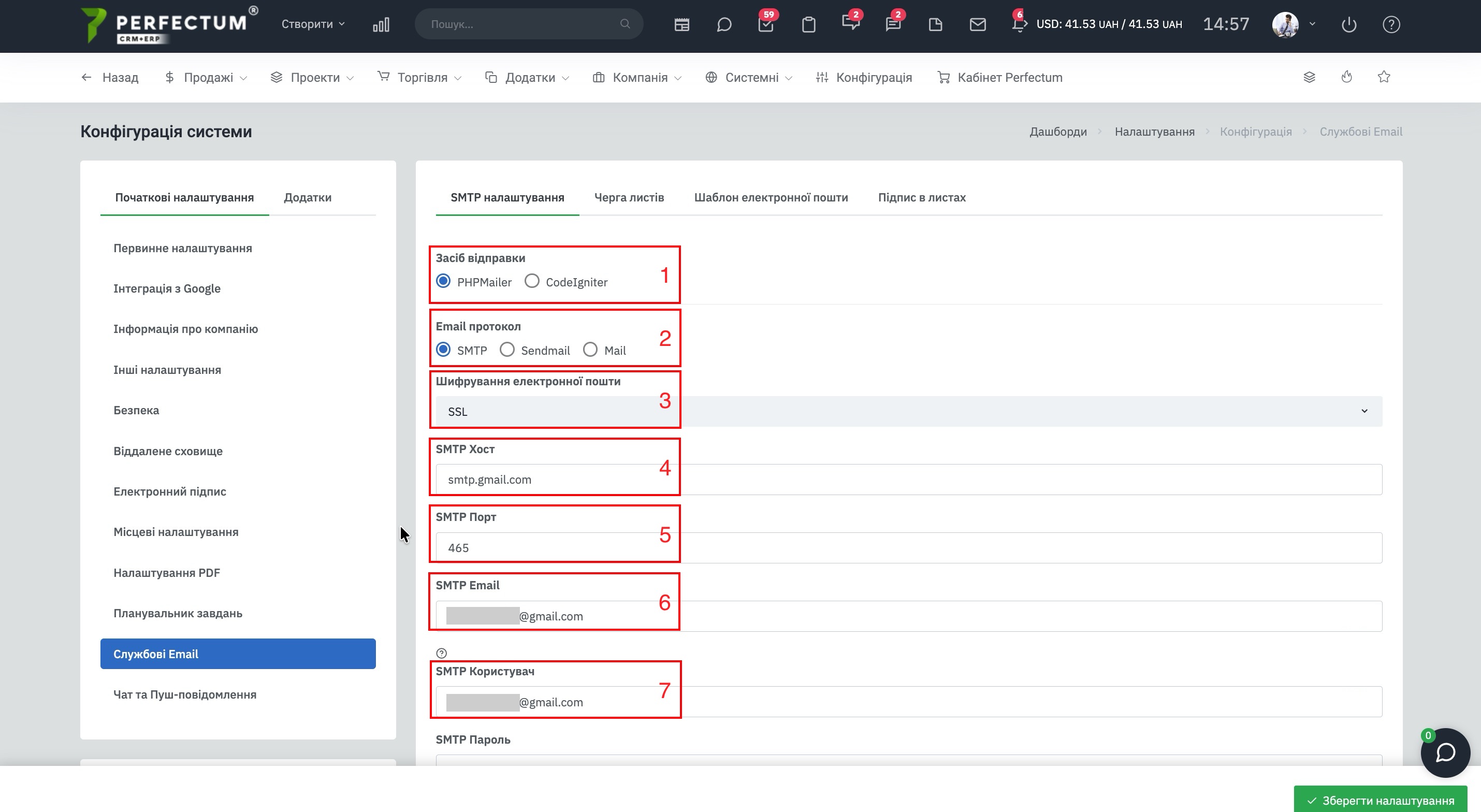
Task: Open the SSL encryption dropdown
Action: pos(908,411)
